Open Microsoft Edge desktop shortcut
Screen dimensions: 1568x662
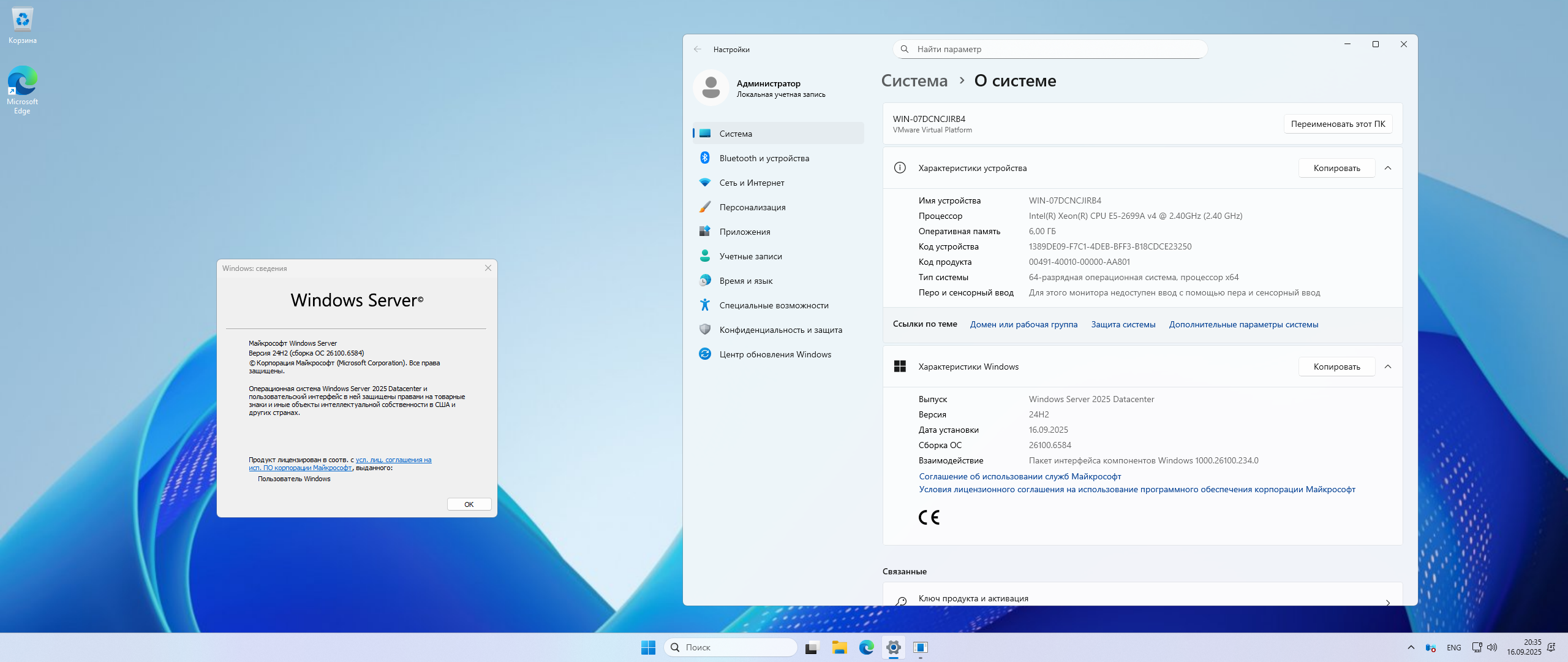tap(23, 89)
